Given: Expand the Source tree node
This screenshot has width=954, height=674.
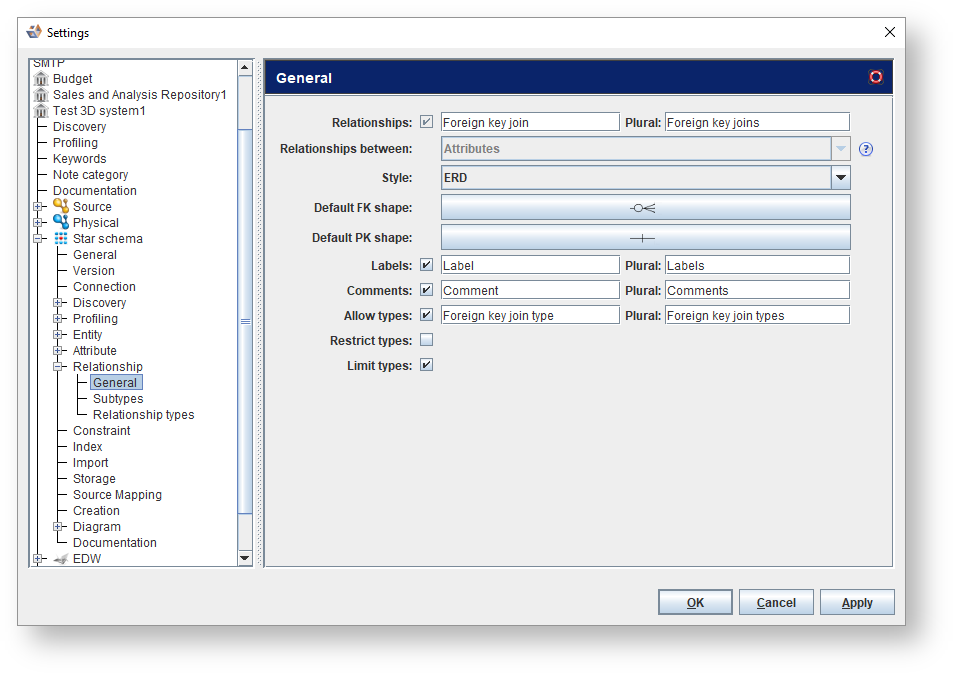Looking at the screenshot, I should (x=38, y=207).
